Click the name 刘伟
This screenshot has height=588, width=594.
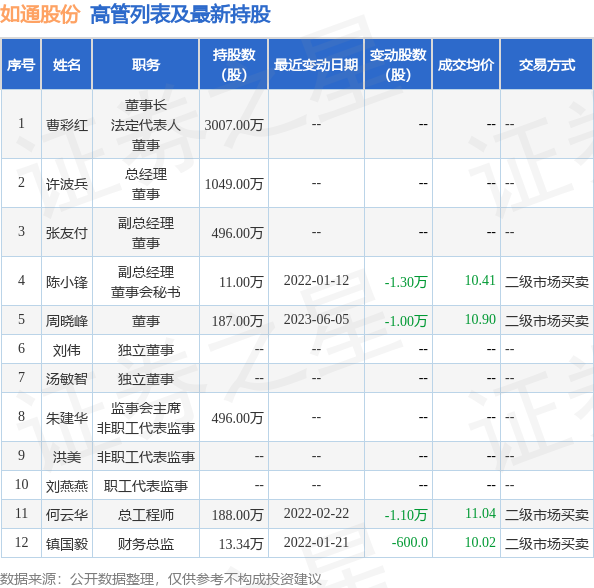[x=67, y=350]
